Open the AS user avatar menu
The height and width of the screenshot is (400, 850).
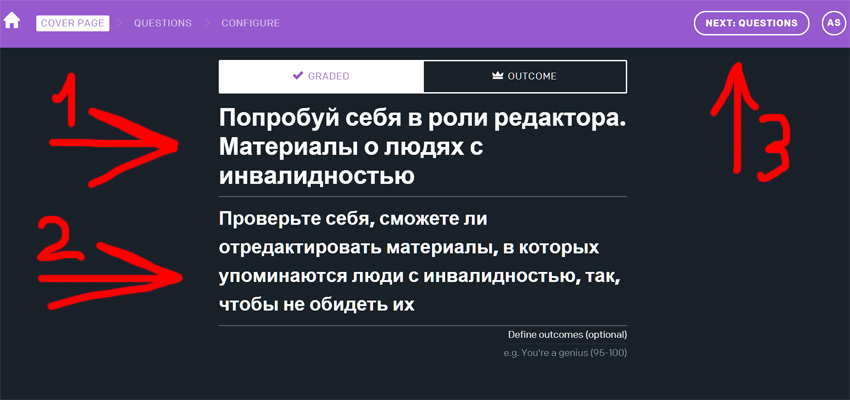[x=833, y=23]
